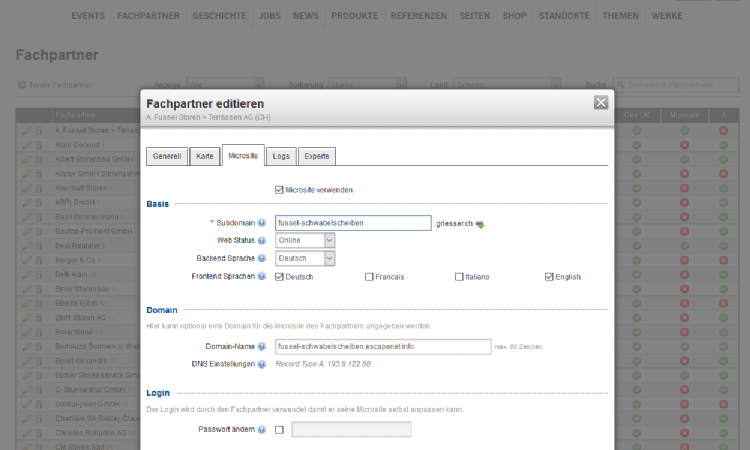Show the help tooltip for Frontend Sprachen
Viewport: 750px width, 450px height.
pos(261,276)
